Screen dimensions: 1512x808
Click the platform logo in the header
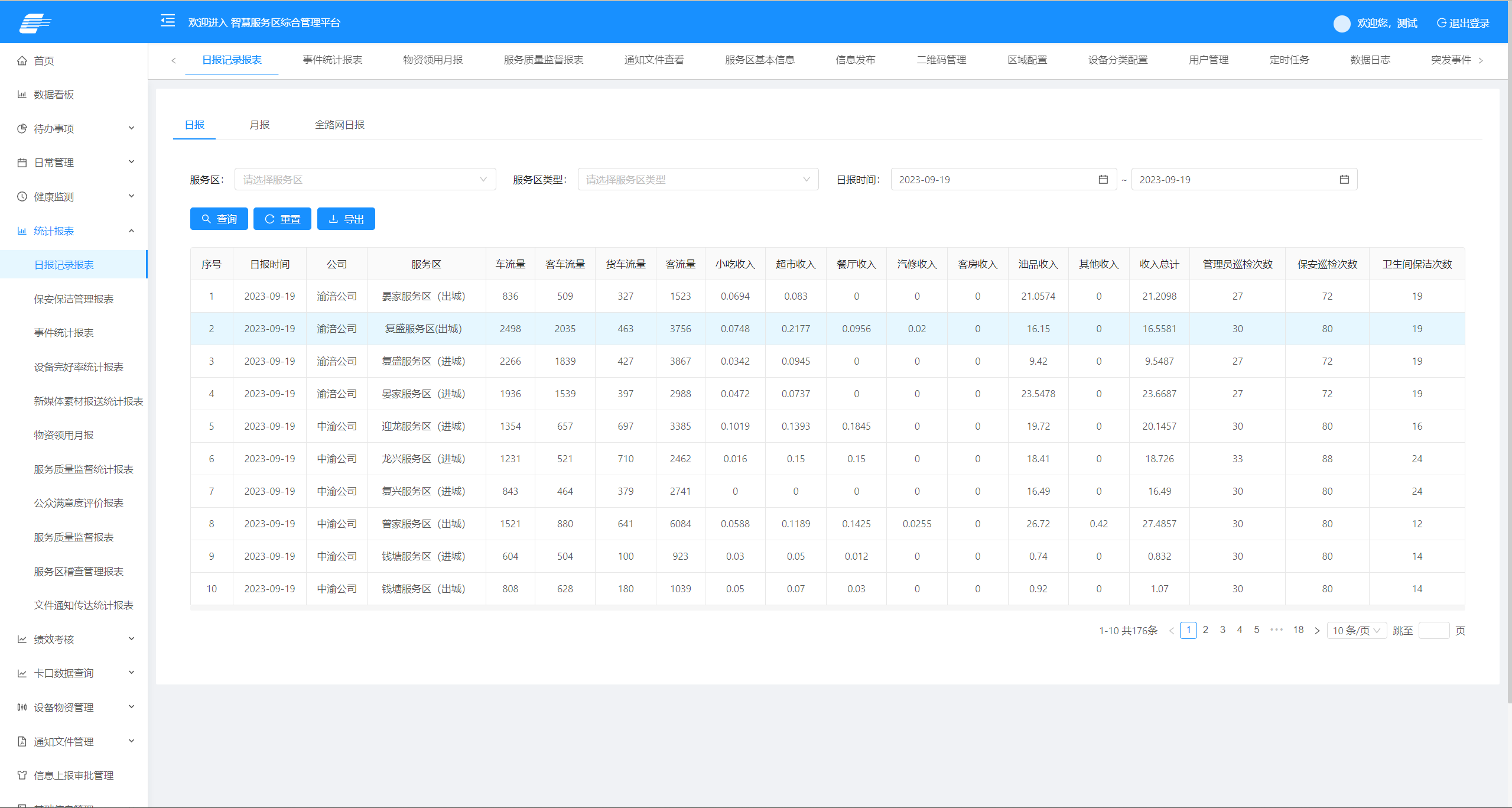tap(35, 22)
